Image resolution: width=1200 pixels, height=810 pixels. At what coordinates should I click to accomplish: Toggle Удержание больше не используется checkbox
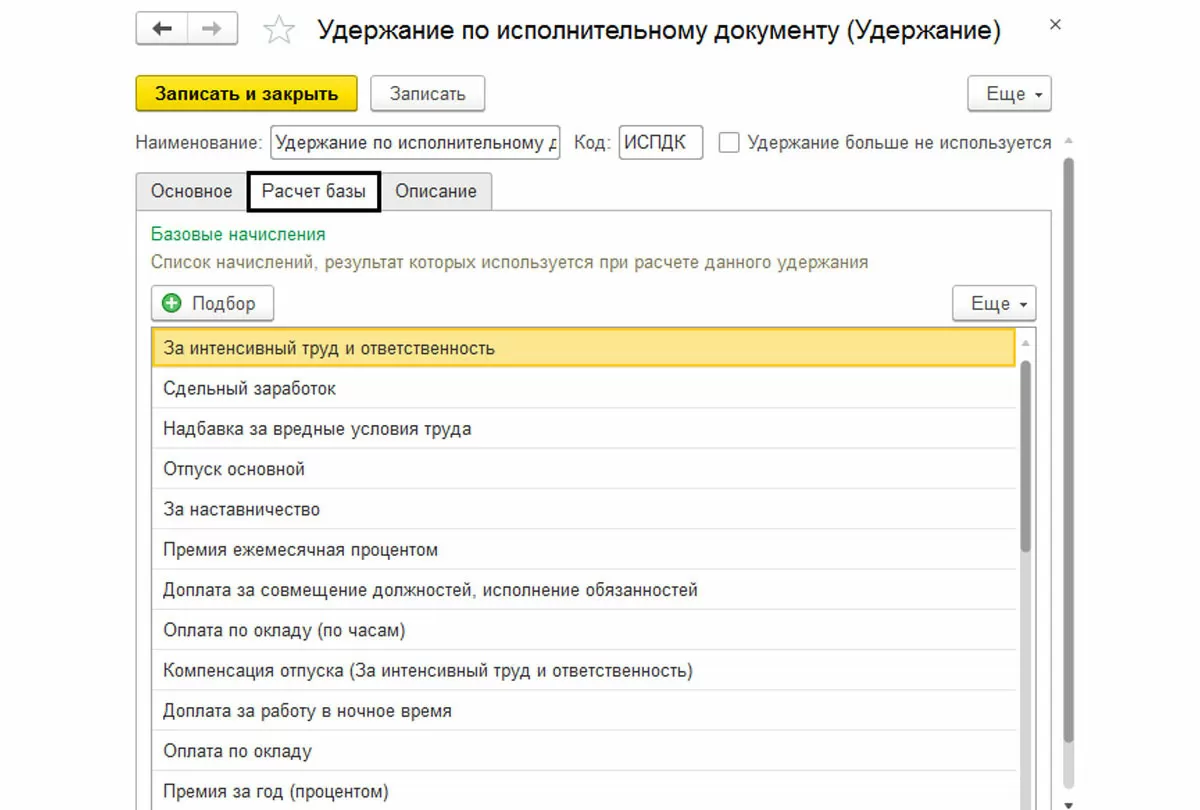[730, 143]
